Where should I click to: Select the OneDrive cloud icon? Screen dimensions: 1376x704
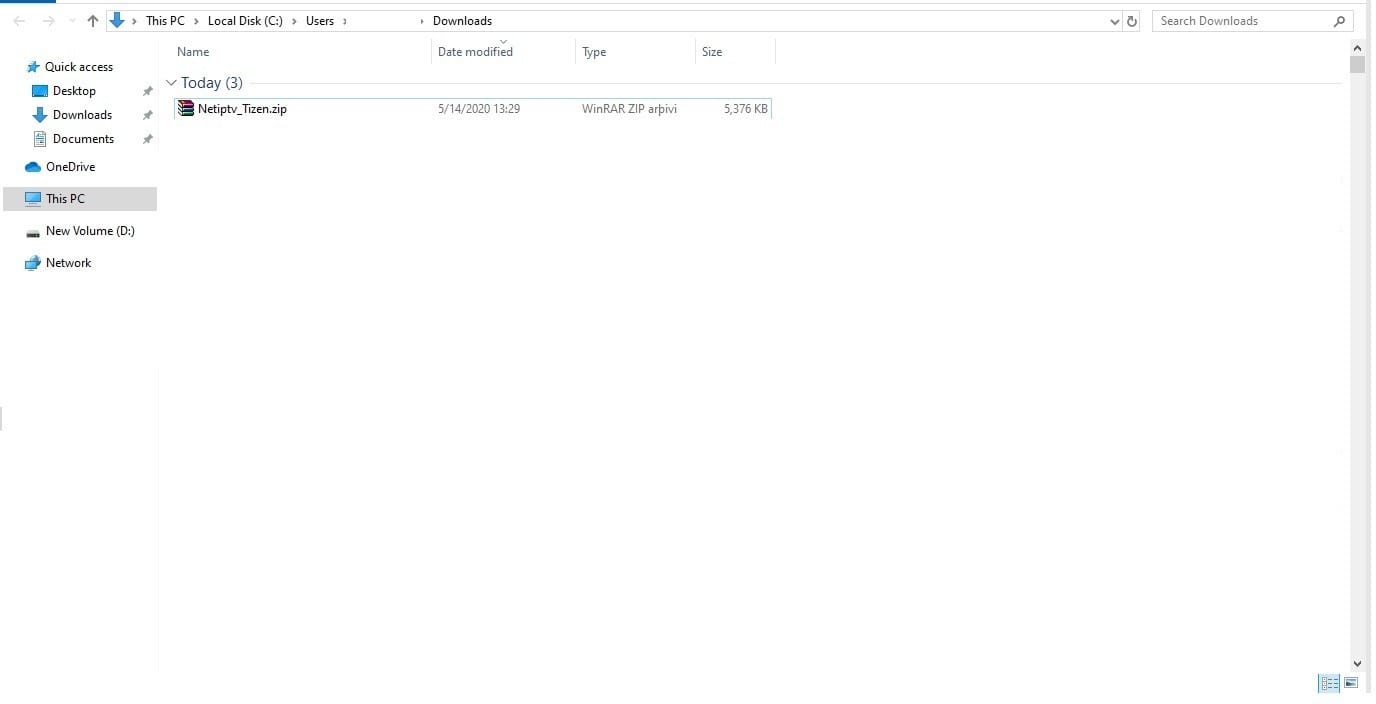[x=33, y=167]
